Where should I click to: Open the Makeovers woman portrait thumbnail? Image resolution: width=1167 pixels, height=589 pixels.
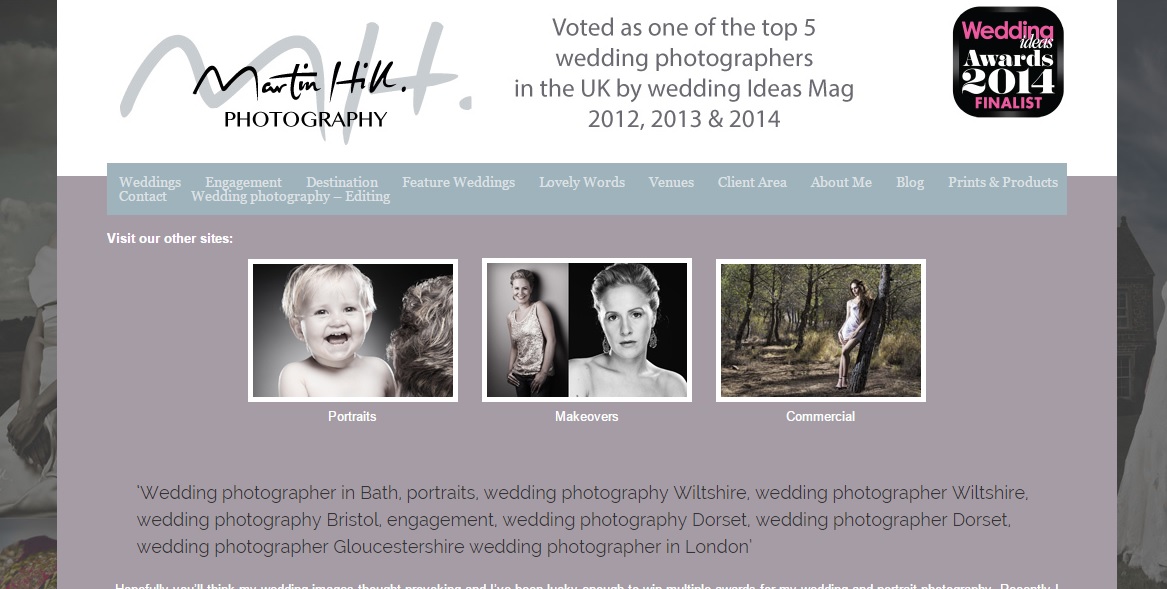[586, 330]
